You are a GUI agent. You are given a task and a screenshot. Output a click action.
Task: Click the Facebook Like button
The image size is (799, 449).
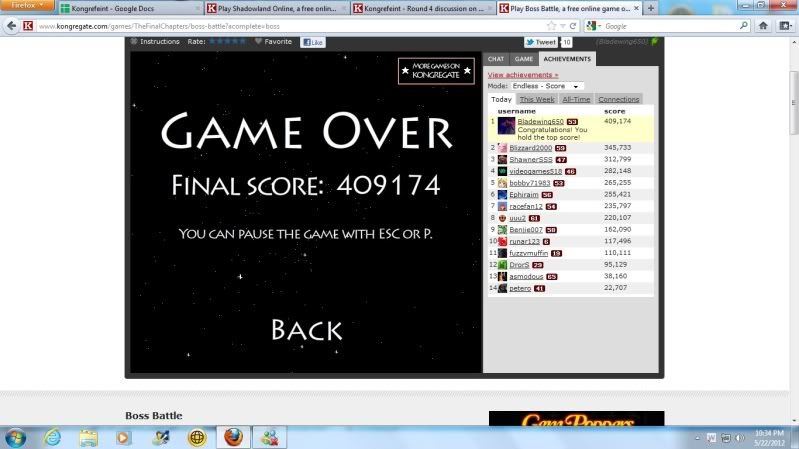[x=313, y=42]
